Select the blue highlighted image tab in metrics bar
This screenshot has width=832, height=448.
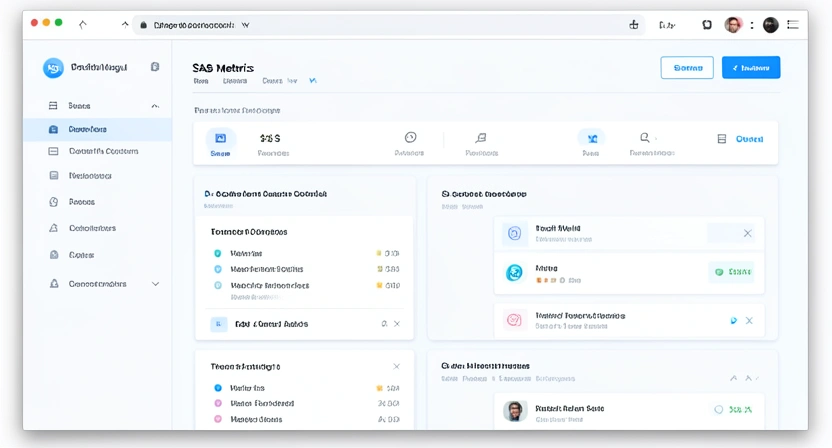tap(220, 143)
